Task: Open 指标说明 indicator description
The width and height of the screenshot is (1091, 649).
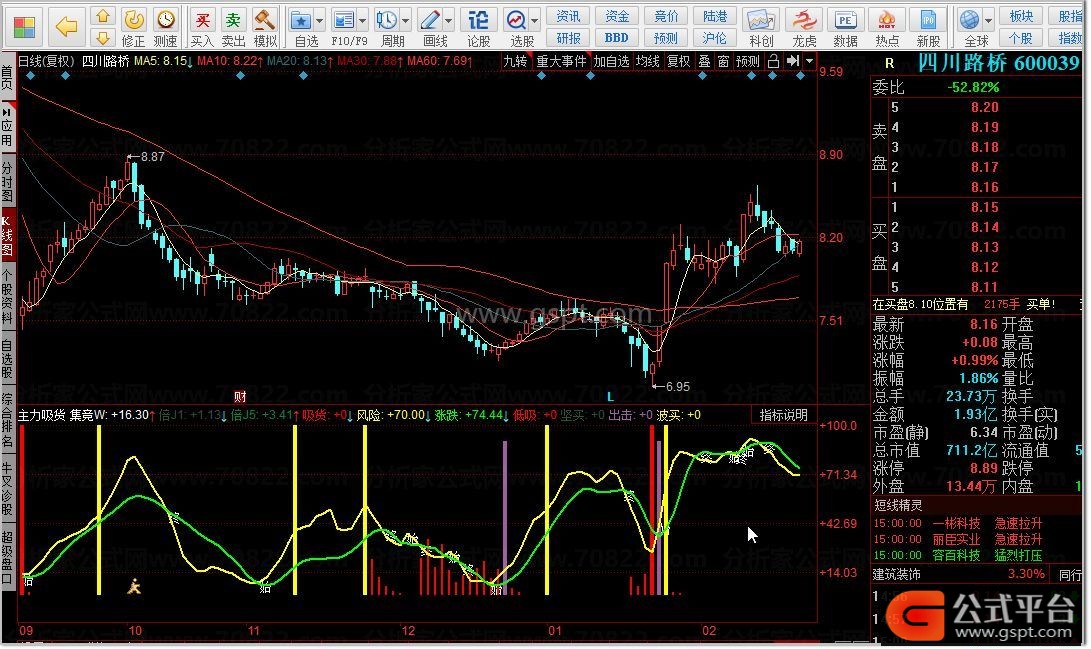Action: click(x=783, y=415)
